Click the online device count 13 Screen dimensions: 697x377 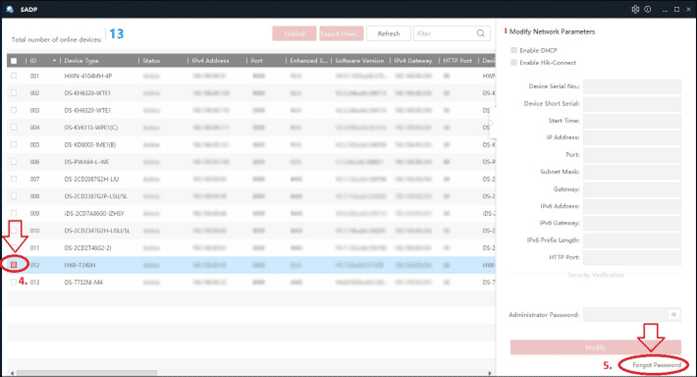point(116,34)
